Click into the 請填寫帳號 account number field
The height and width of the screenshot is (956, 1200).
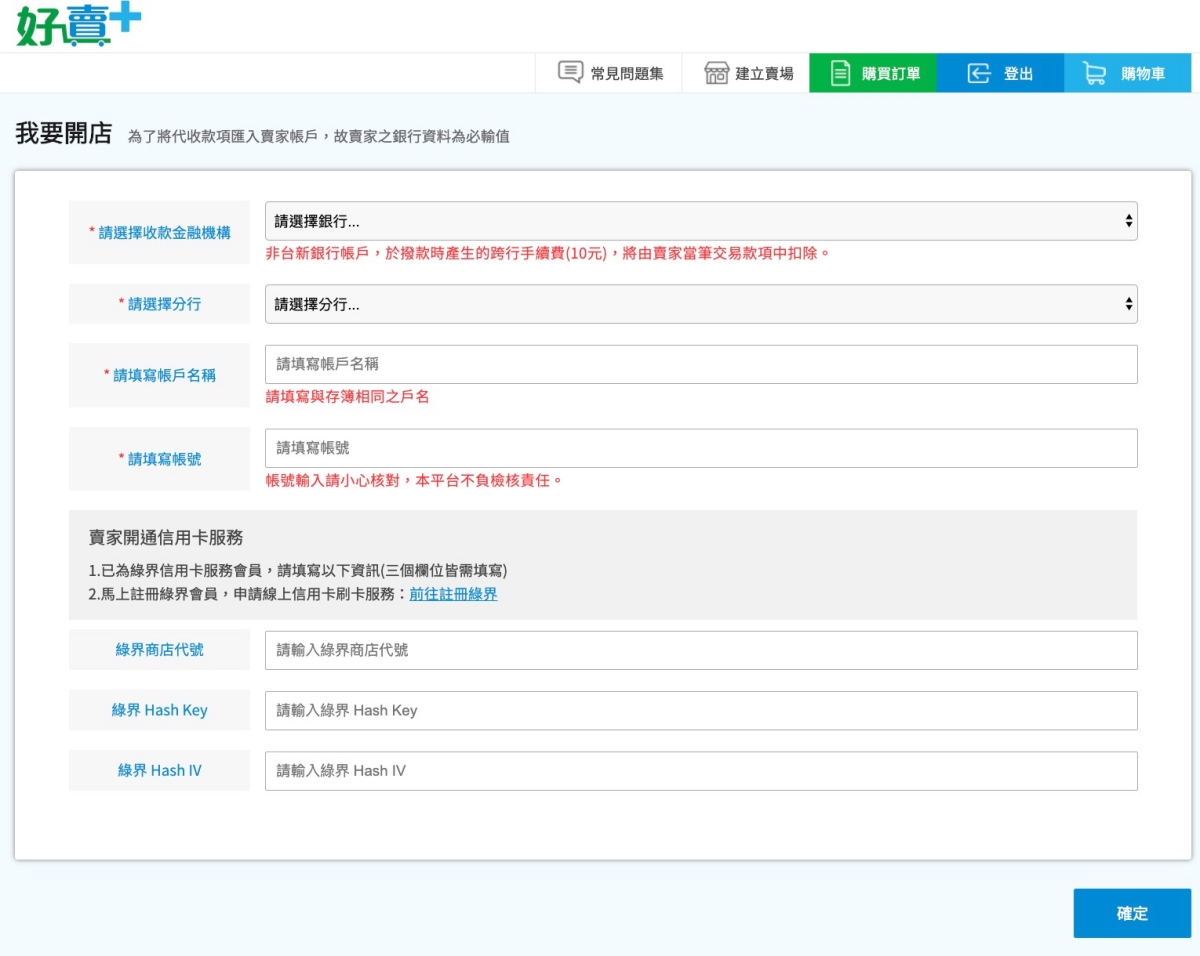coord(700,448)
